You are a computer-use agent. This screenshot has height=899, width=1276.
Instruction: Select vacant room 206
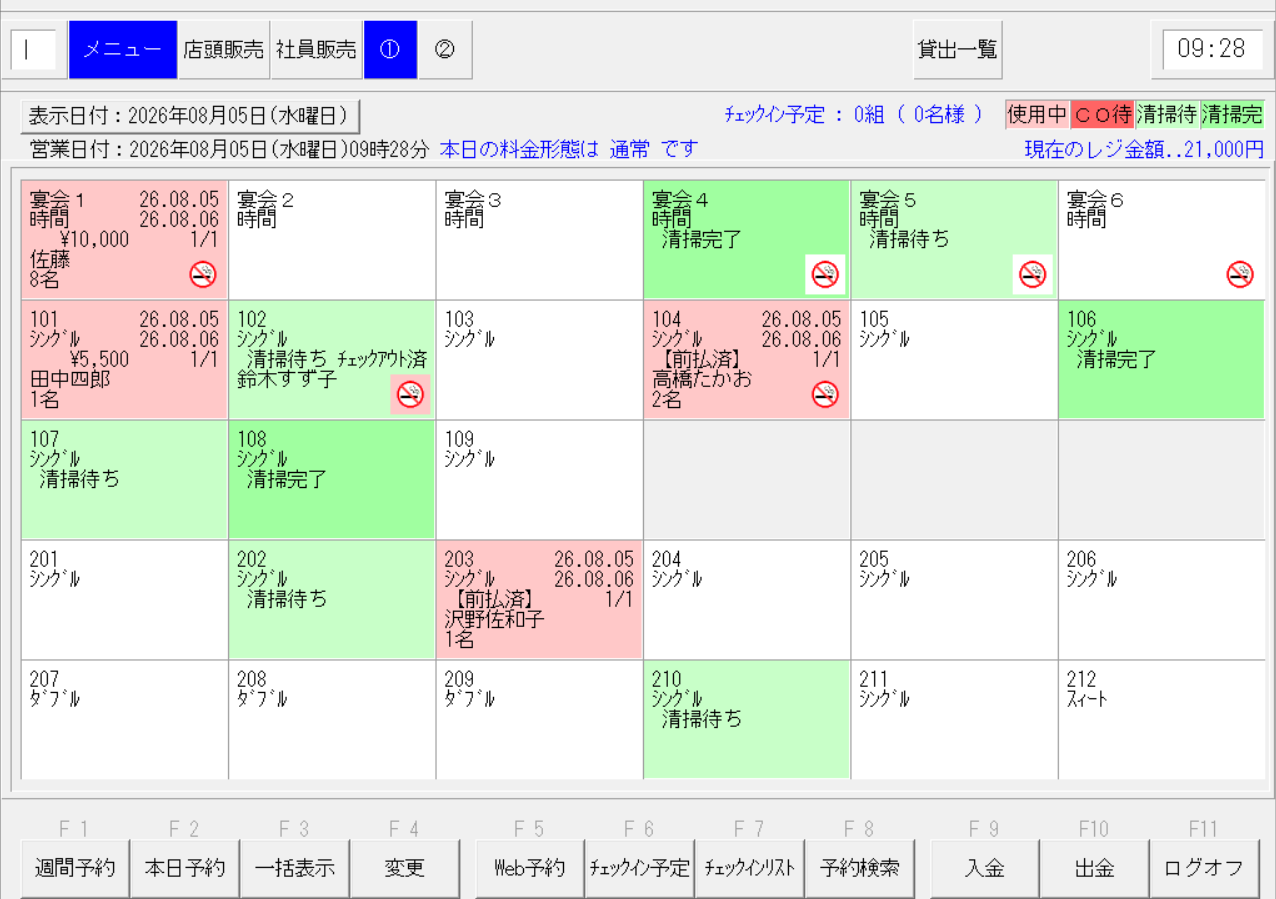(x=1162, y=600)
